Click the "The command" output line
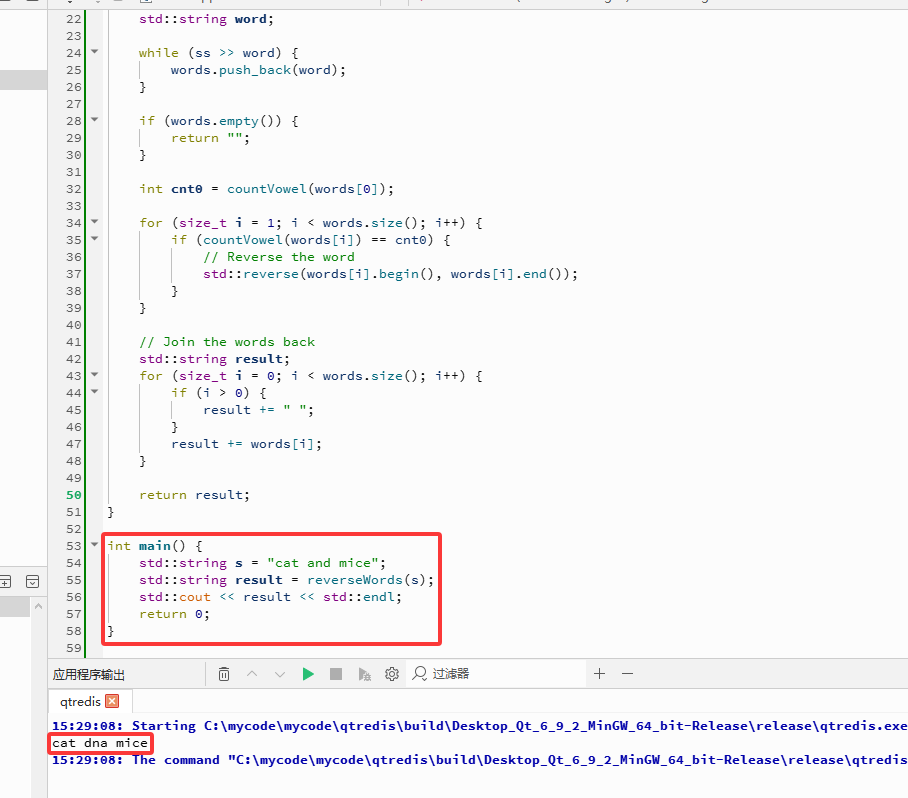 click(x=479, y=760)
